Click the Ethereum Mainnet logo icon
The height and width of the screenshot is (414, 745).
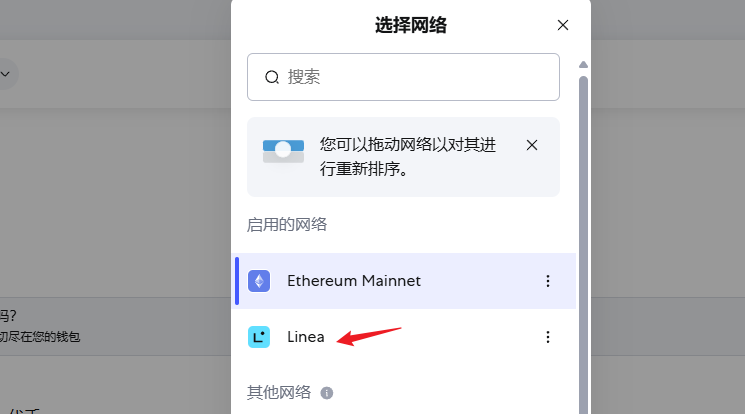[x=259, y=281]
